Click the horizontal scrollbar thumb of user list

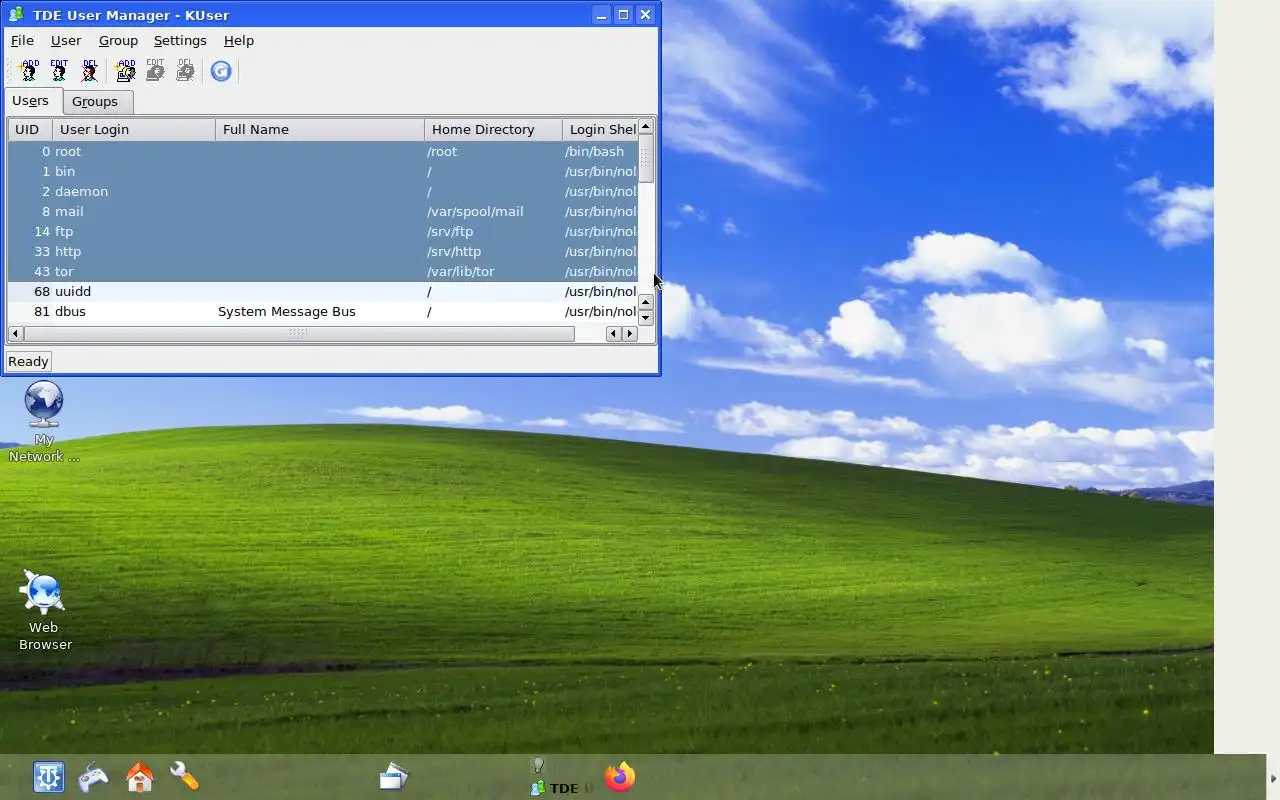coord(297,333)
